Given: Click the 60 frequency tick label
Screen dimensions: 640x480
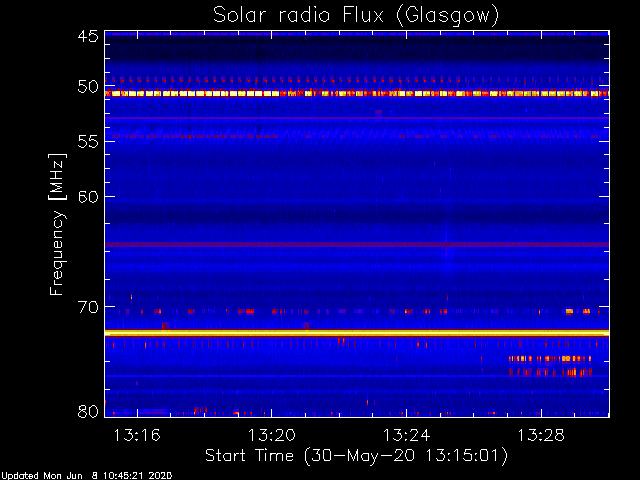Looking at the screenshot, I should (88, 197).
